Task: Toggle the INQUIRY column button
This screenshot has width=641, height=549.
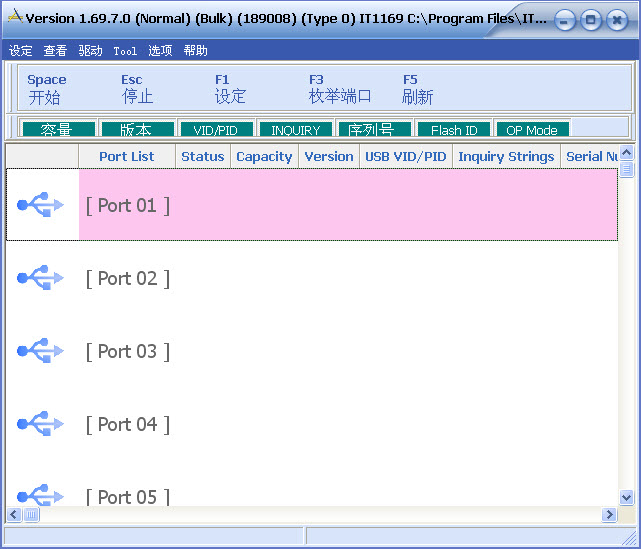Action: 295,130
